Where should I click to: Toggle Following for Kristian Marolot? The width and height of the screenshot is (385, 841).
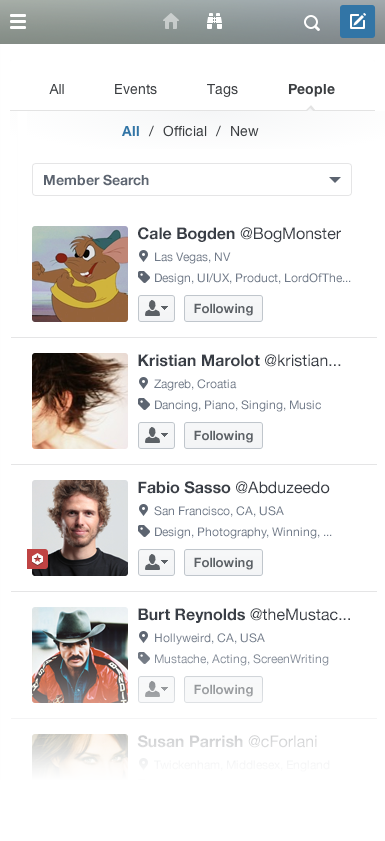[224, 436]
